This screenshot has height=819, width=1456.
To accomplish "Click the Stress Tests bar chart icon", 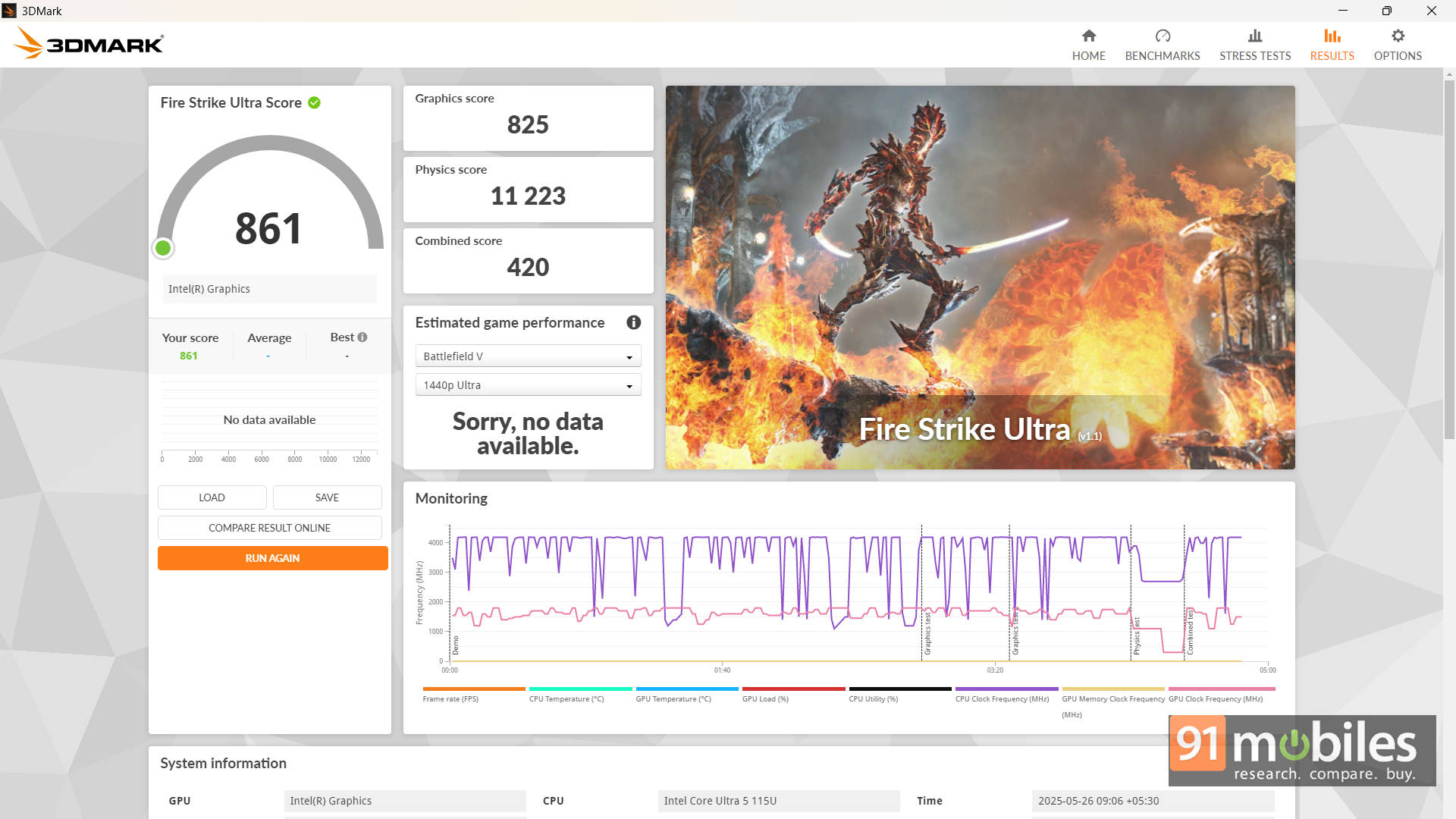I will coord(1255,36).
